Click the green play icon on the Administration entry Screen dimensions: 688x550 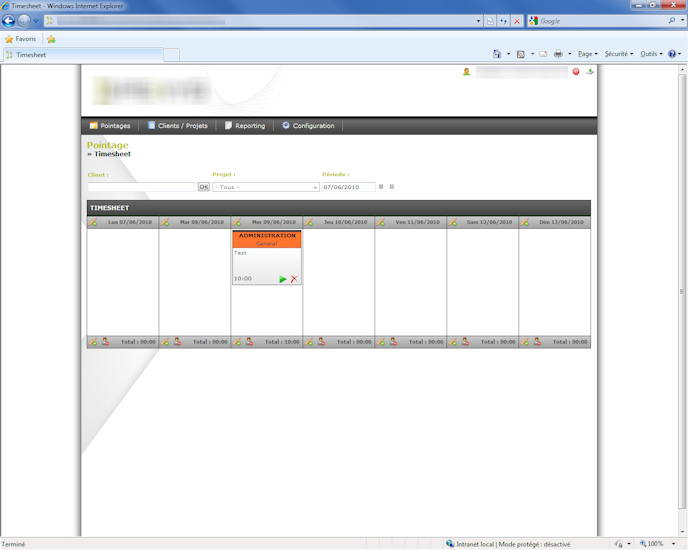click(283, 279)
